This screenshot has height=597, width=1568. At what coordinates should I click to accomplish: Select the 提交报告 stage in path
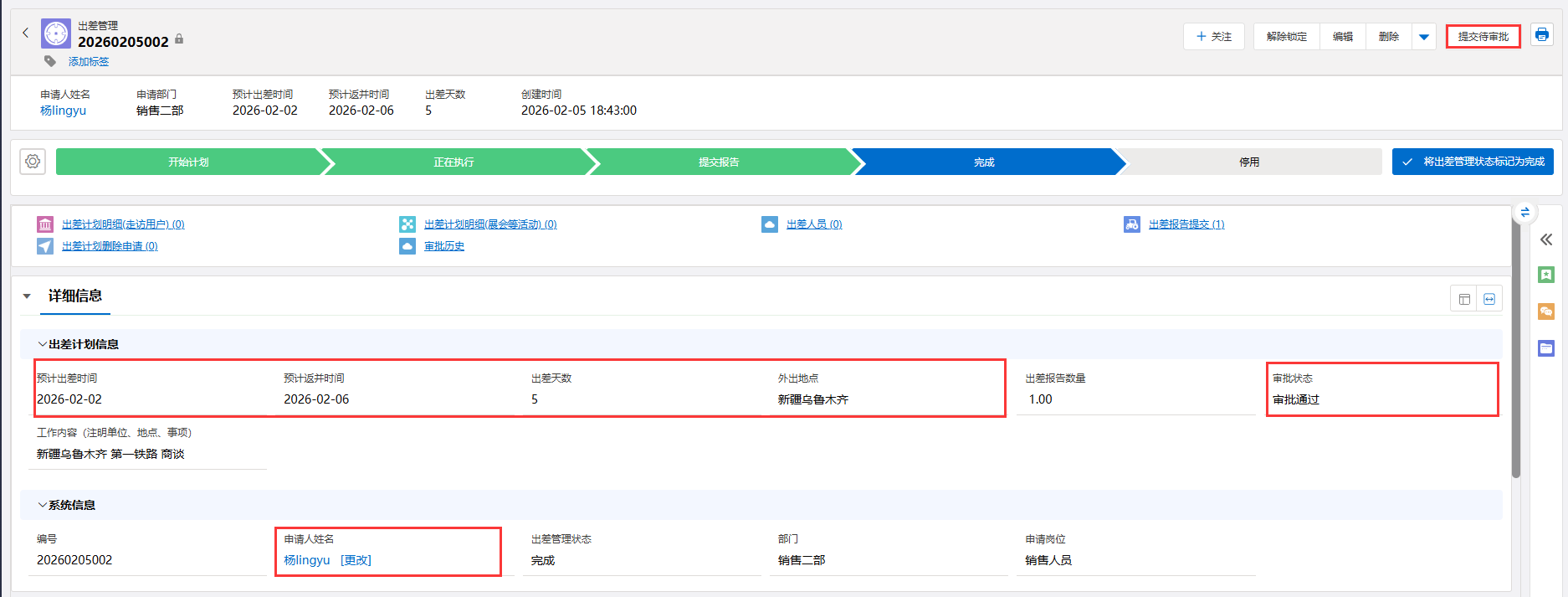pos(719,162)
